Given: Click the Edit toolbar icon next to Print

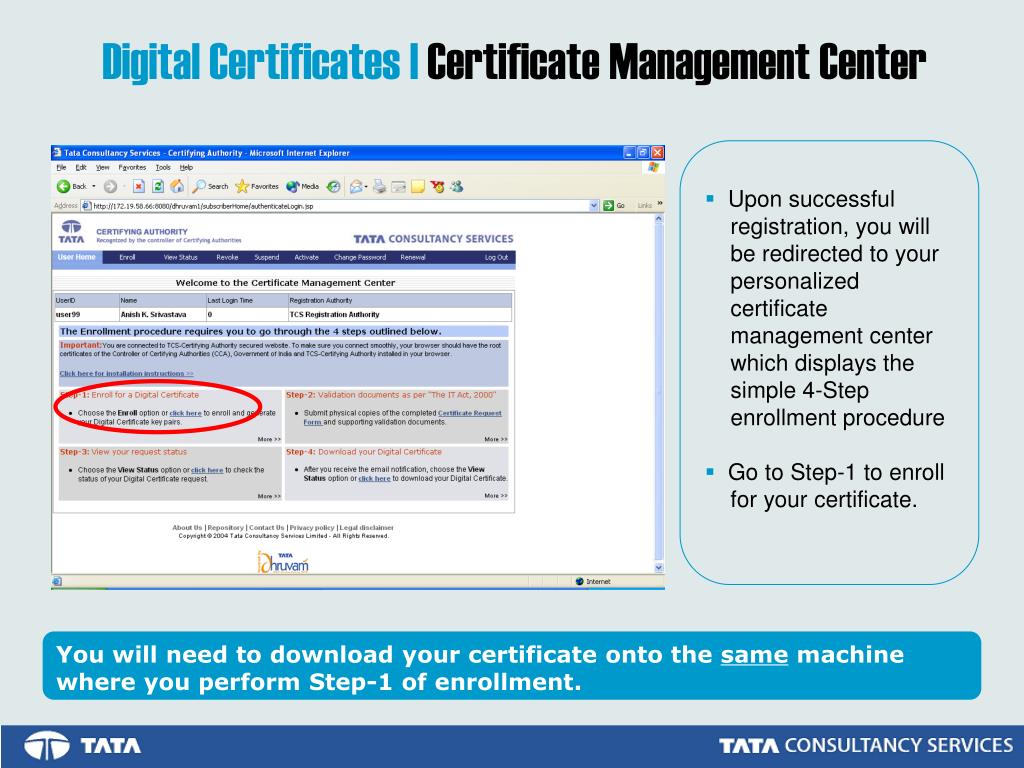Looking at the screenshot, I should tap(398, 187).
